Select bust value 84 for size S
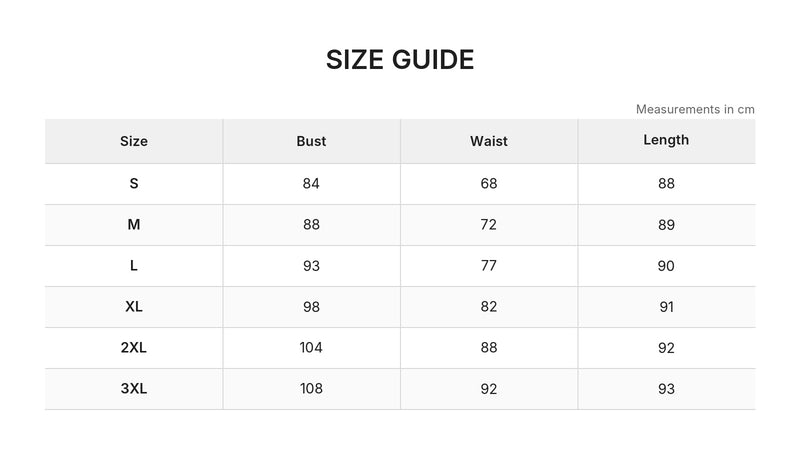800x457 pixels. [311, 184]
